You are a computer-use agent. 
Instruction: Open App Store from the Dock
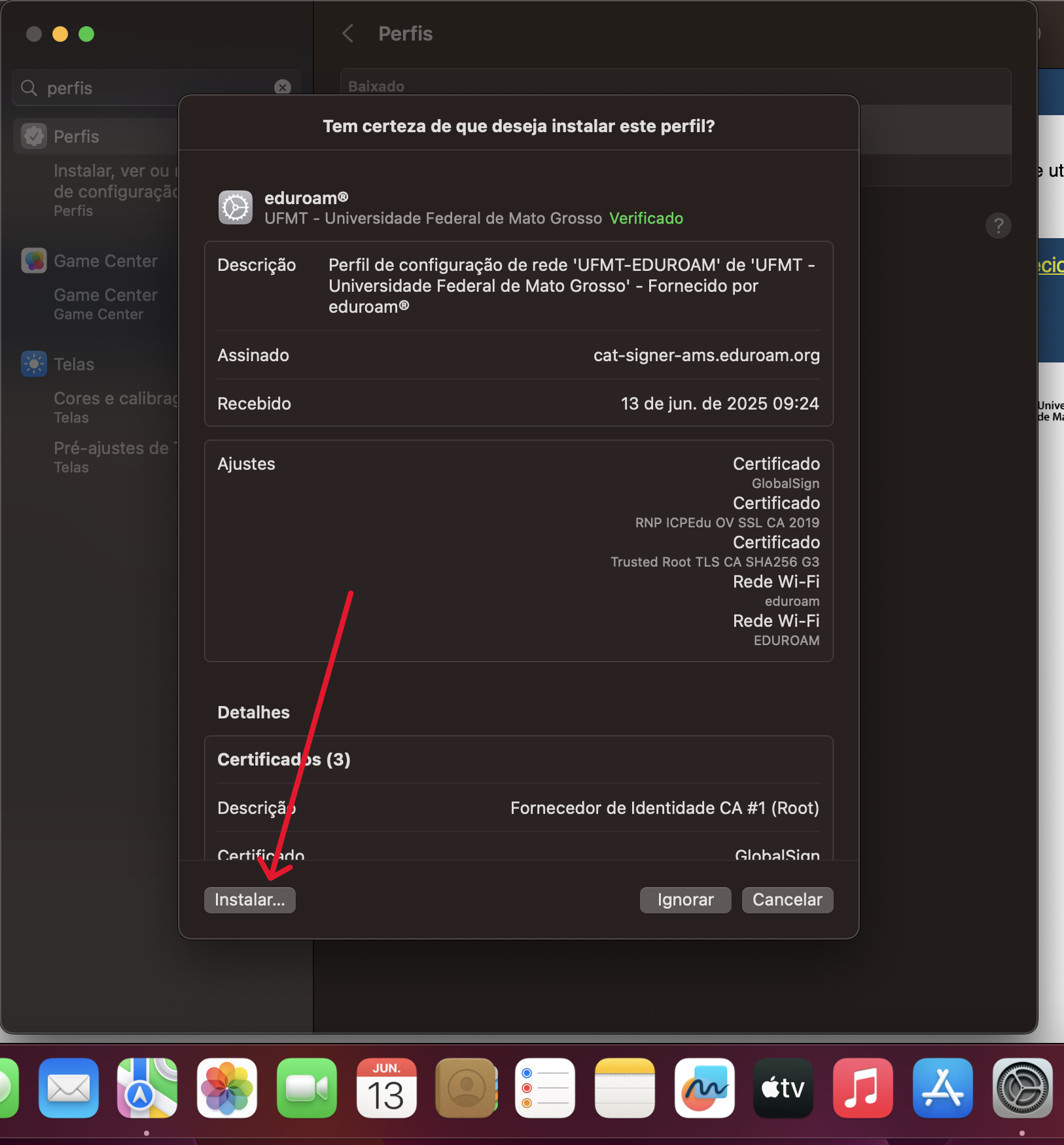943,1088
